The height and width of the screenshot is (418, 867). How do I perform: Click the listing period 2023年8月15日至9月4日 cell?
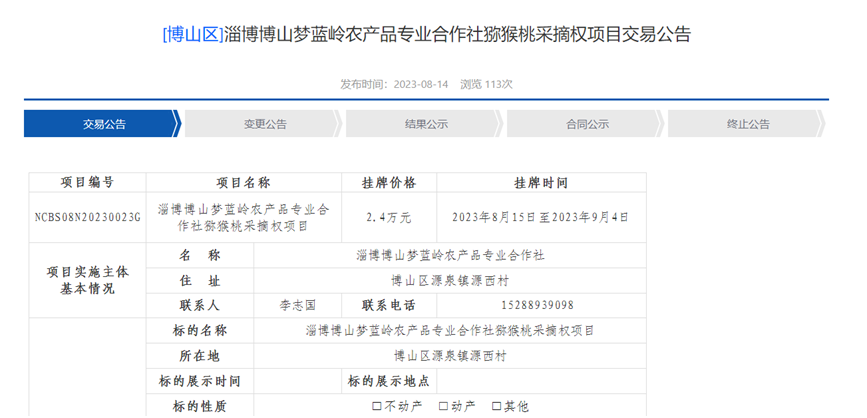pos(541,217)
